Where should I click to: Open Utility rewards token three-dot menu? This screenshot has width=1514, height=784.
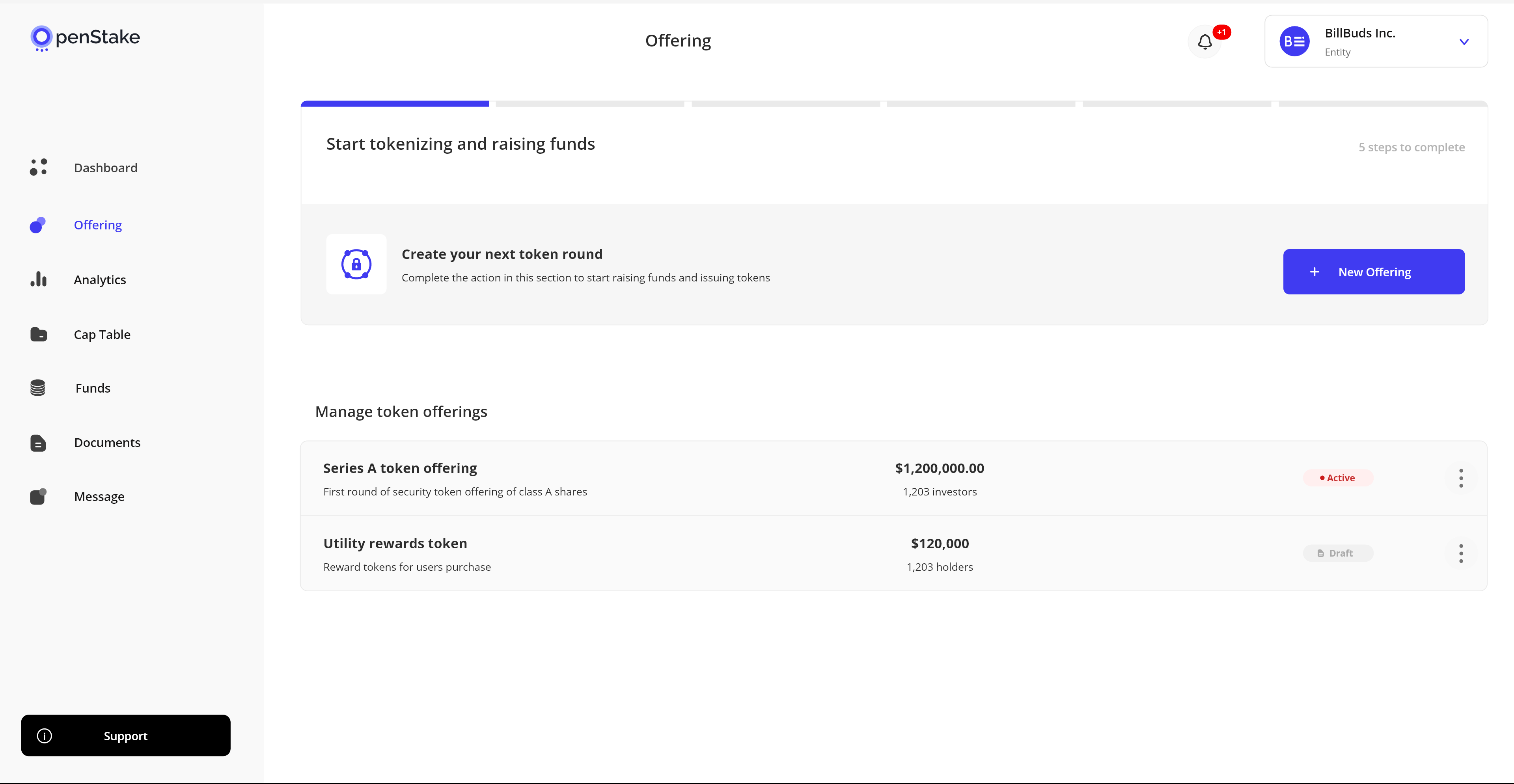click(x=1460, y=553)
